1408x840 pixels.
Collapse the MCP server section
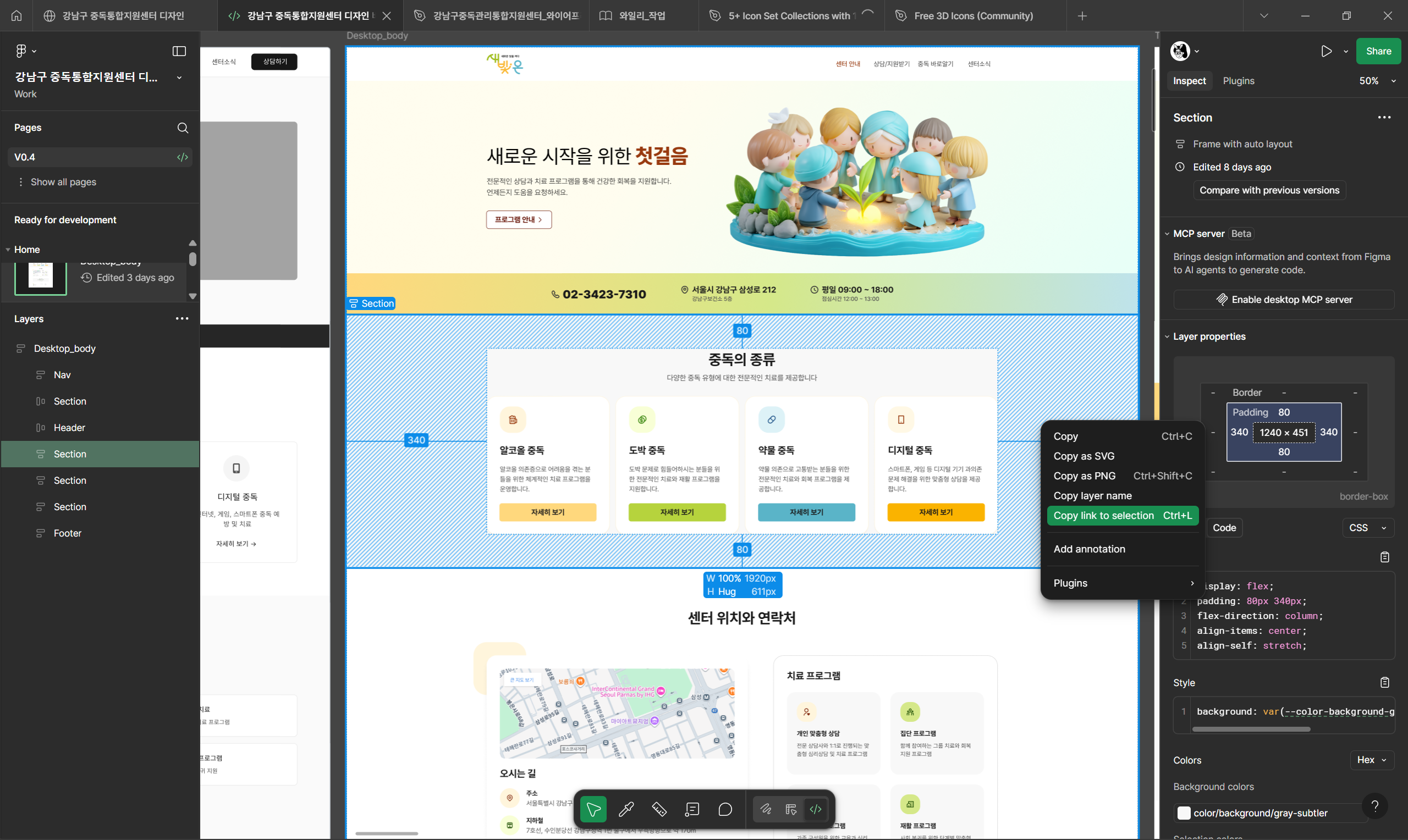tap(1167, 234)
